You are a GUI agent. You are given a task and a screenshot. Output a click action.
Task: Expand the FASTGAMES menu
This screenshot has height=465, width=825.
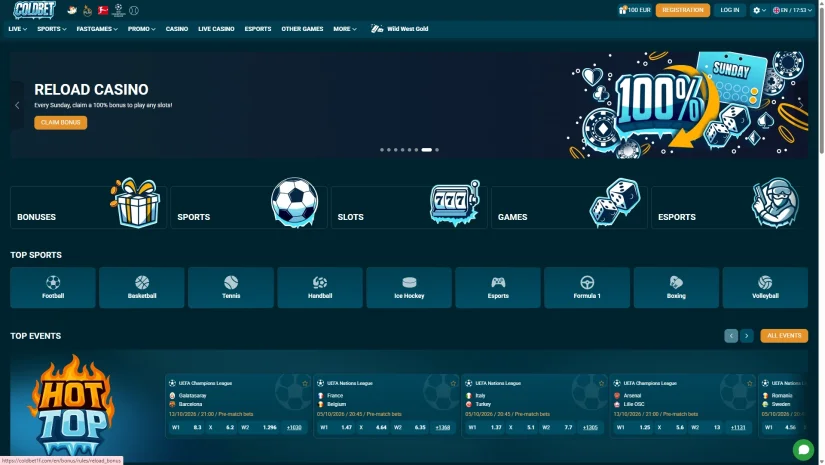pyautogui.click(x=97, y=29)
